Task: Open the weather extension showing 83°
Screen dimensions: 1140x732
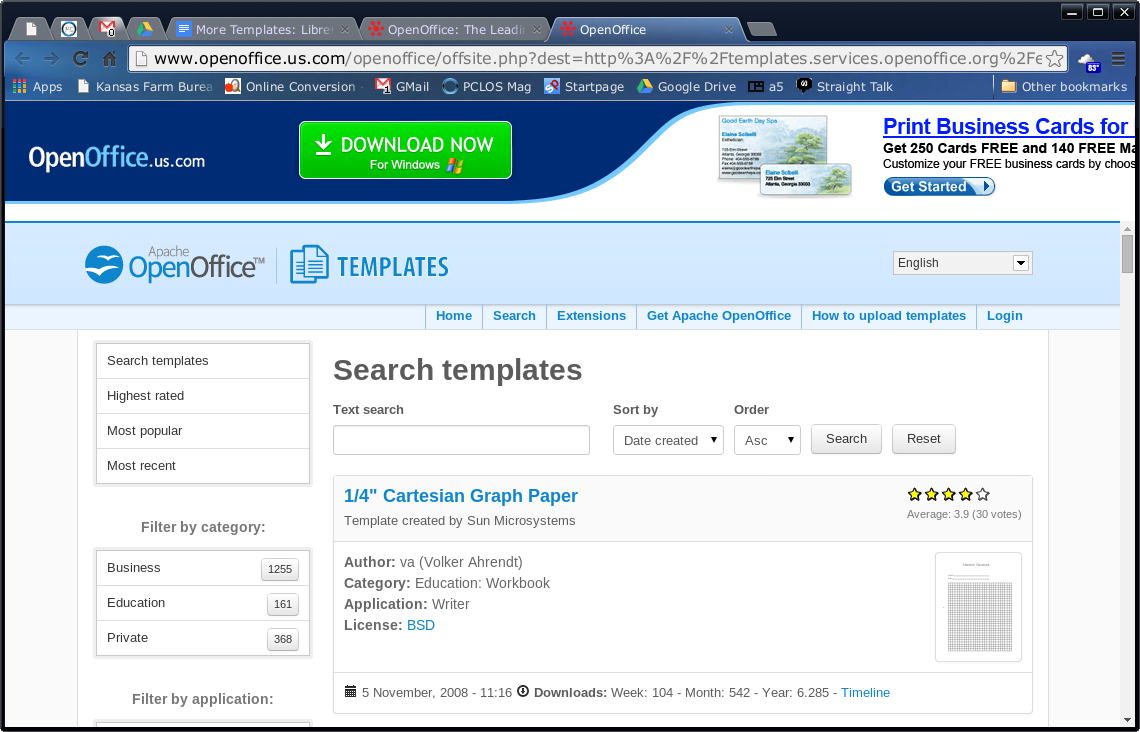Action: click(1089, 61)
